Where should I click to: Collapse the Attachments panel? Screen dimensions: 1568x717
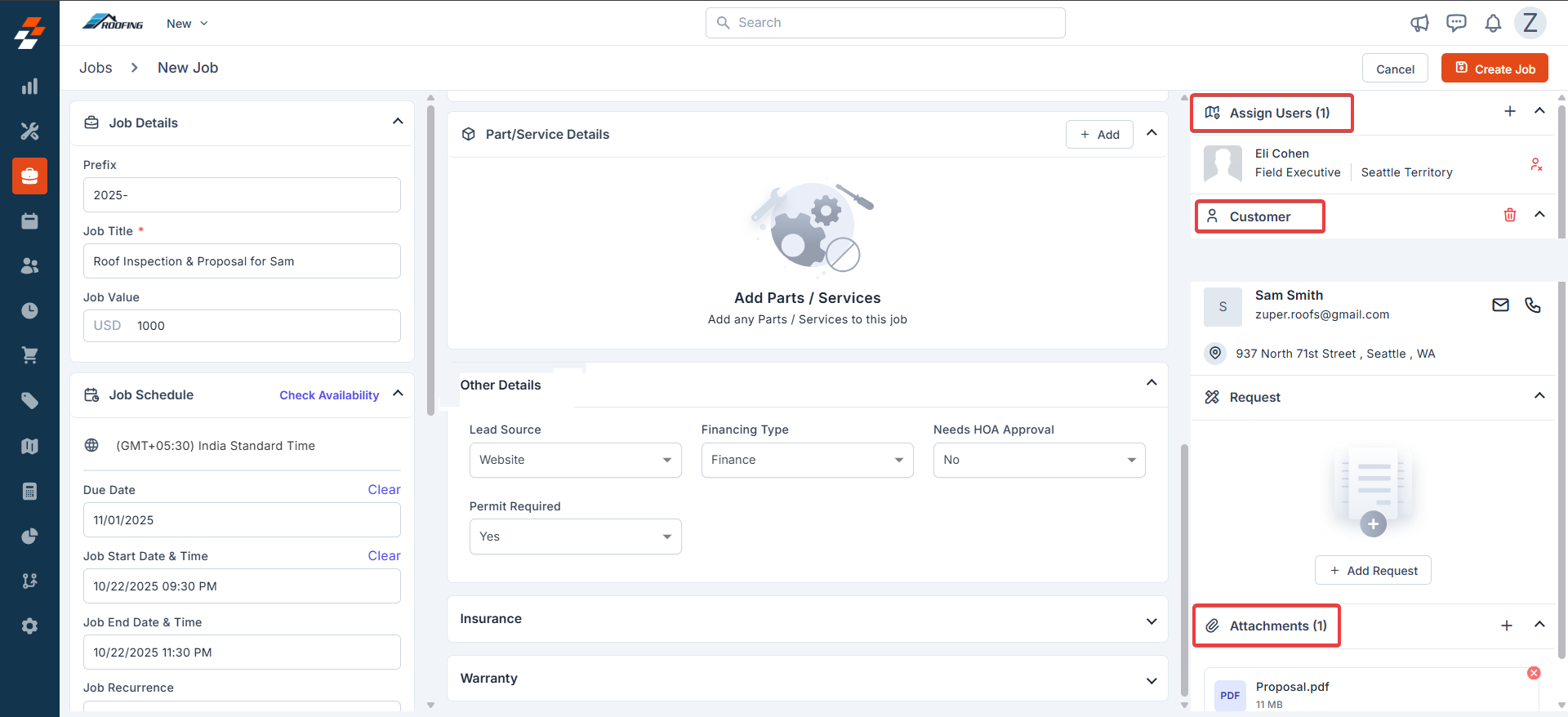1539,625
